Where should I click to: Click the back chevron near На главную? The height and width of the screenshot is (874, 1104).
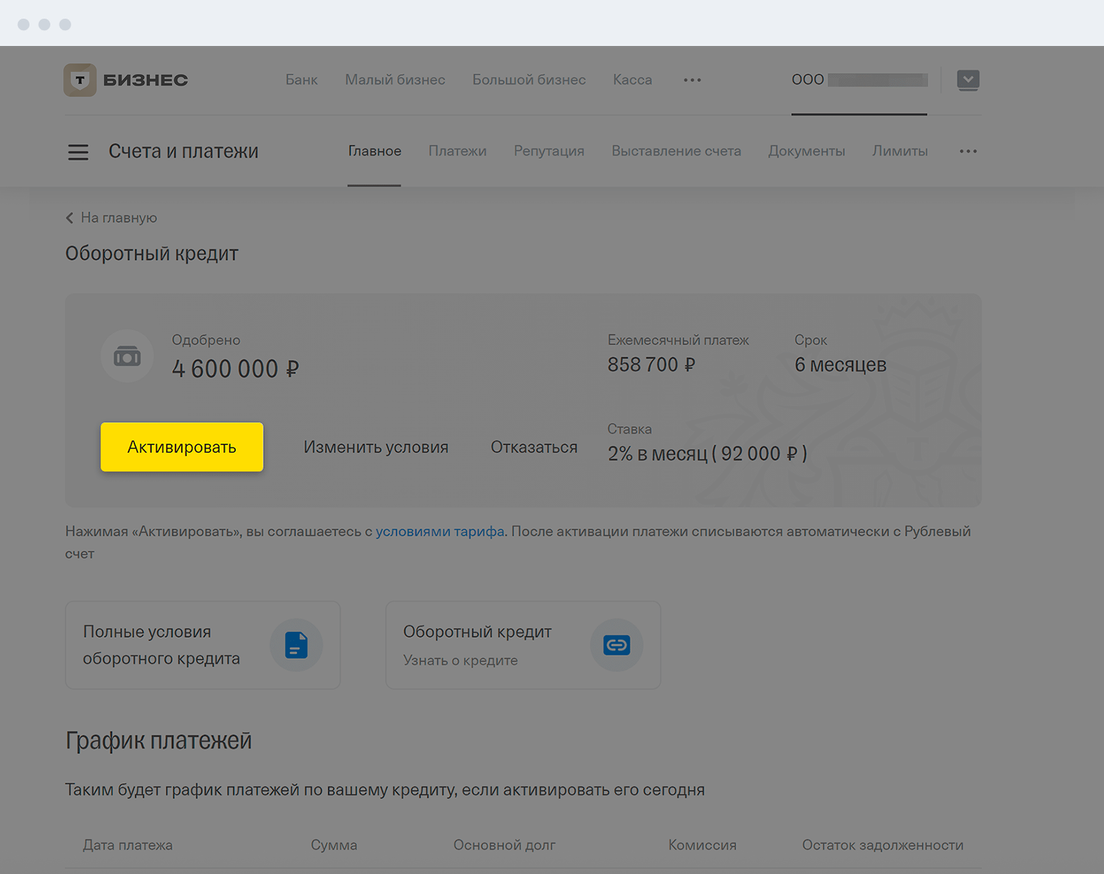tap(70, 218)
